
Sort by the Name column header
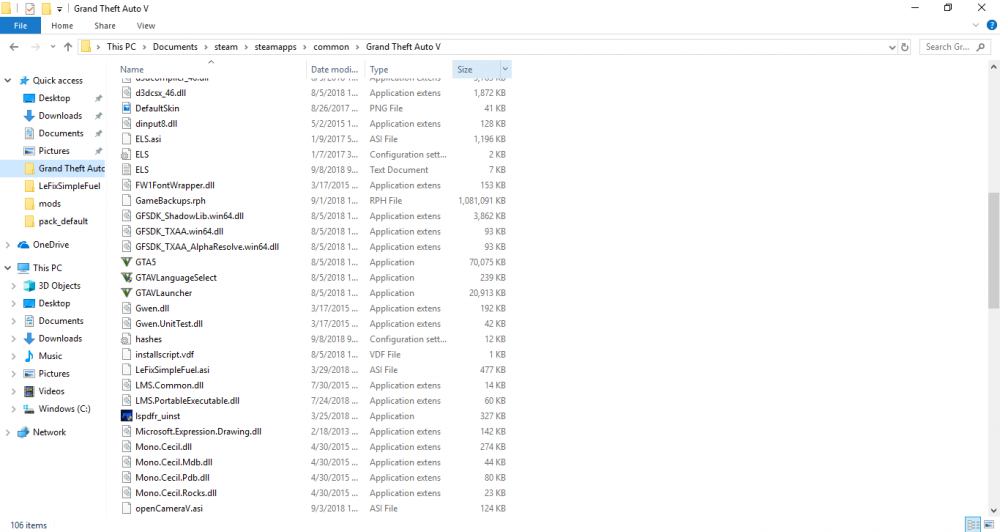click(212, 69)
